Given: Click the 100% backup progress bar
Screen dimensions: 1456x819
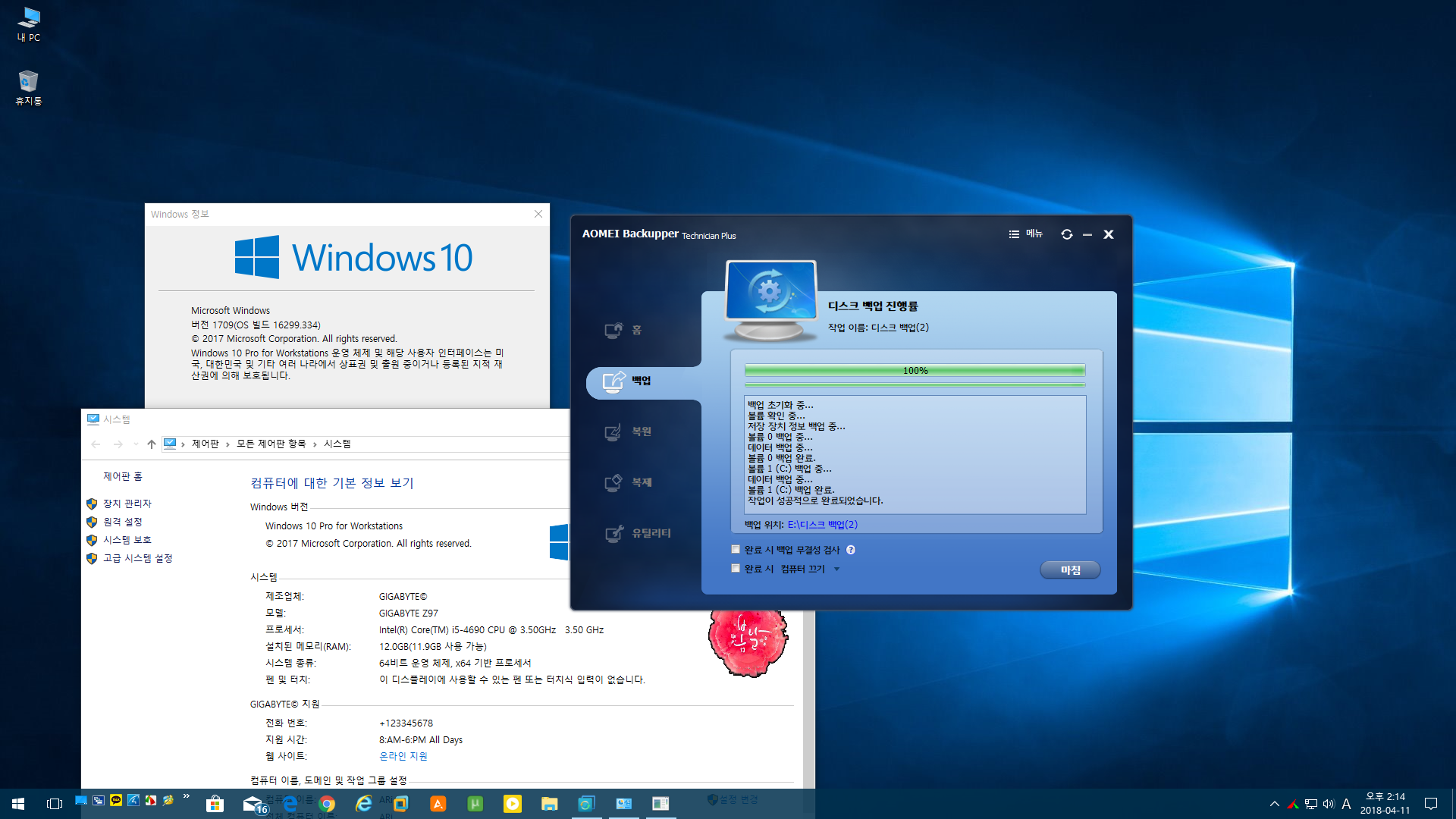Looking at the screenshot, I should pos(915,370).
